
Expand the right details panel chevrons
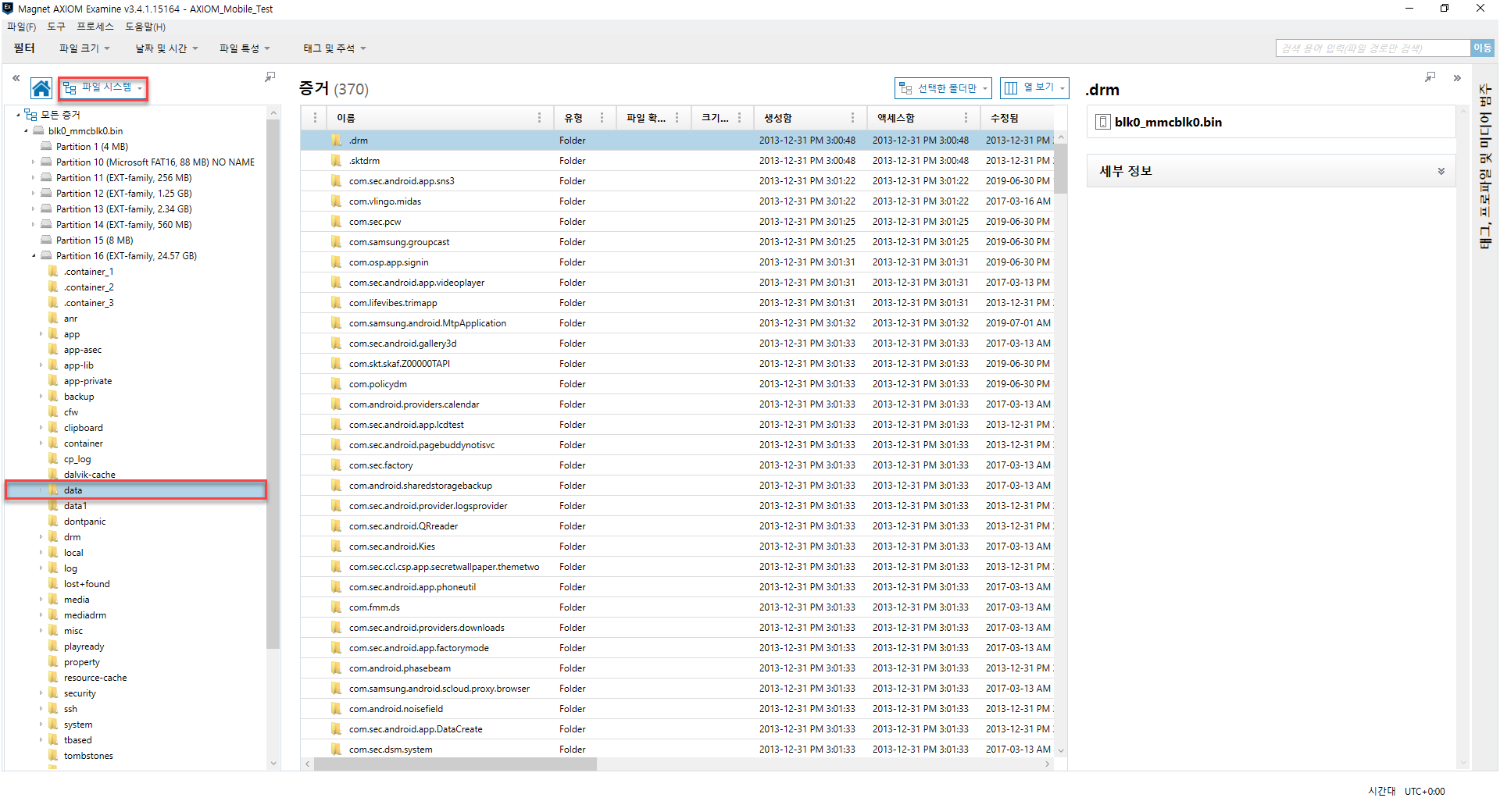point(1457,78)
